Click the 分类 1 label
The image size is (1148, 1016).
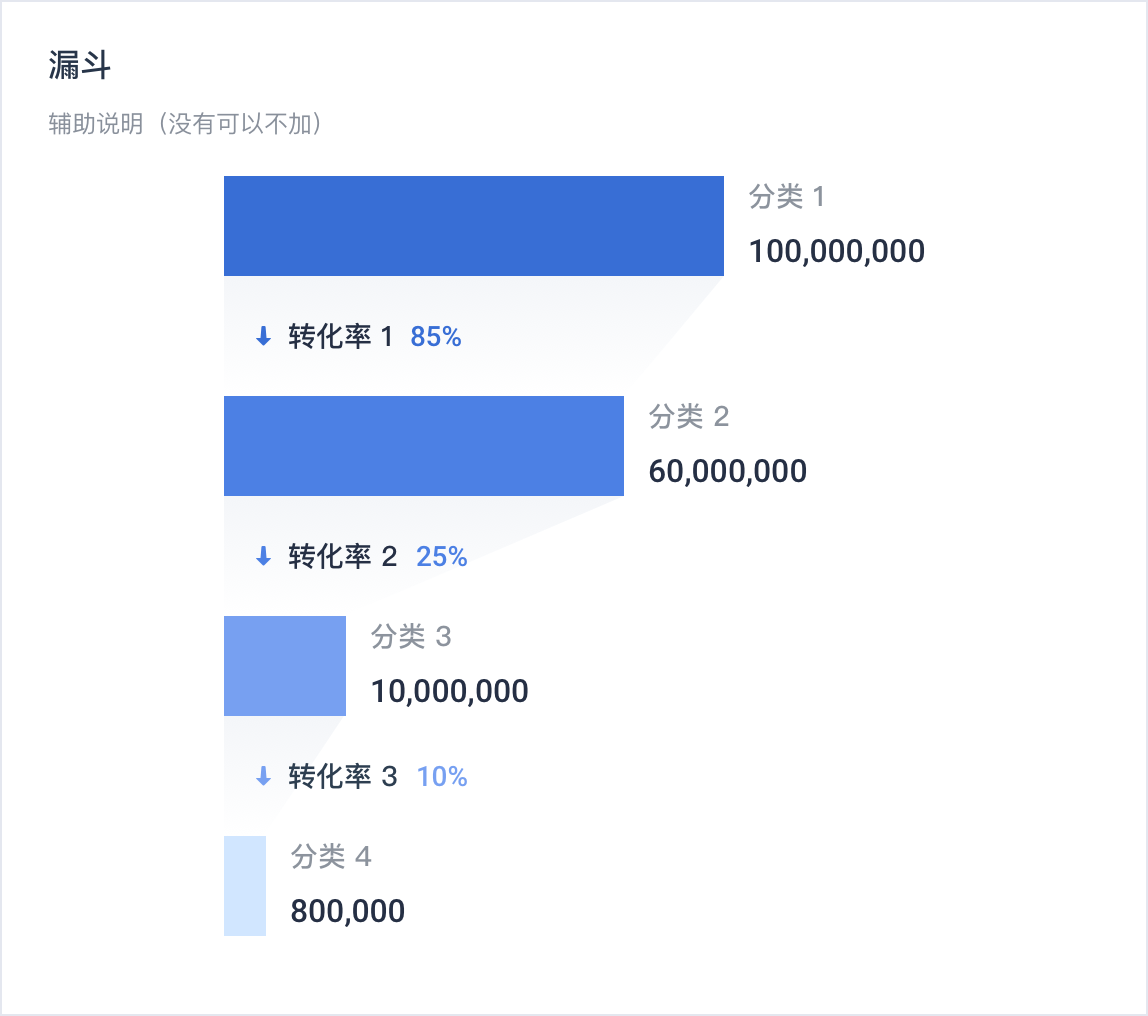coord(787,197)
